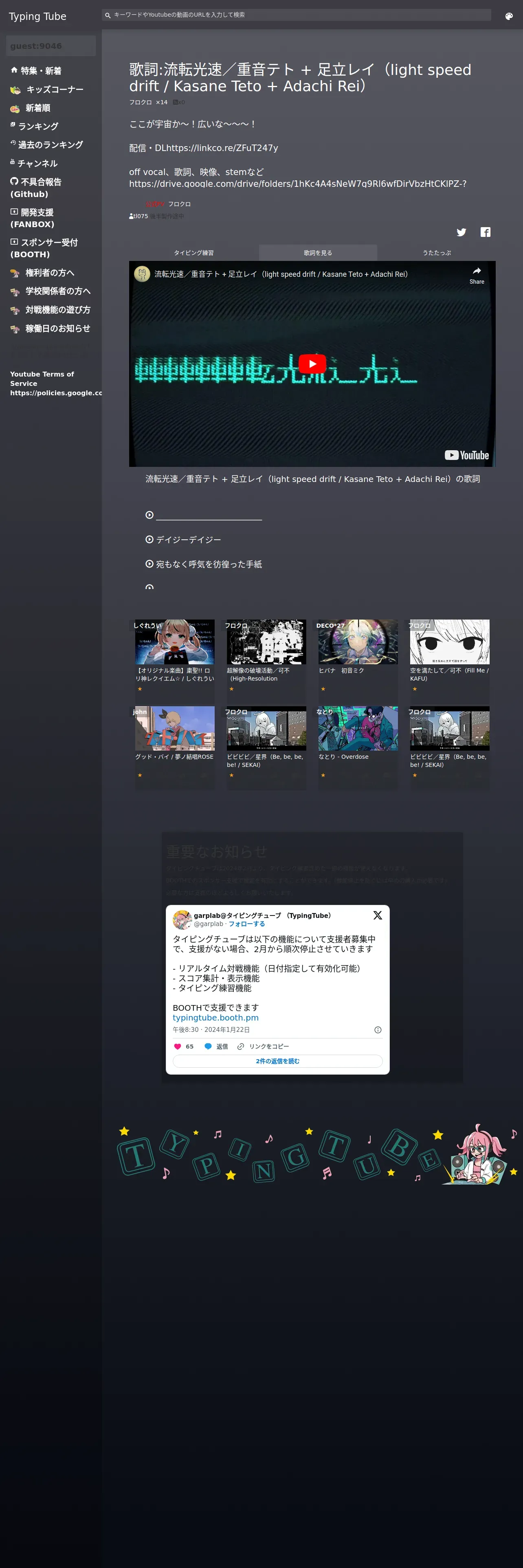Click the star under 空を満たして card
Image resolution: width=523 pixels, height=1568 pixels.
(415, 689)
